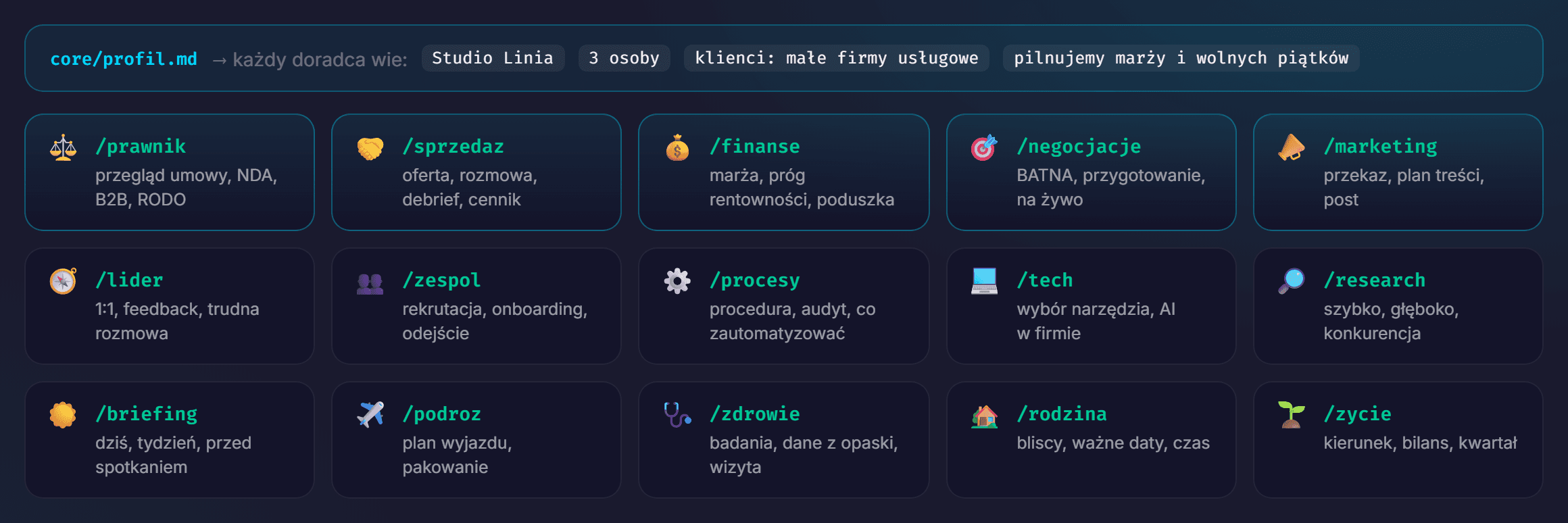Open the /prawnik command title
Image resolution: width=1568 pixels, height=523 pixels.
click(x=141, y=146)
